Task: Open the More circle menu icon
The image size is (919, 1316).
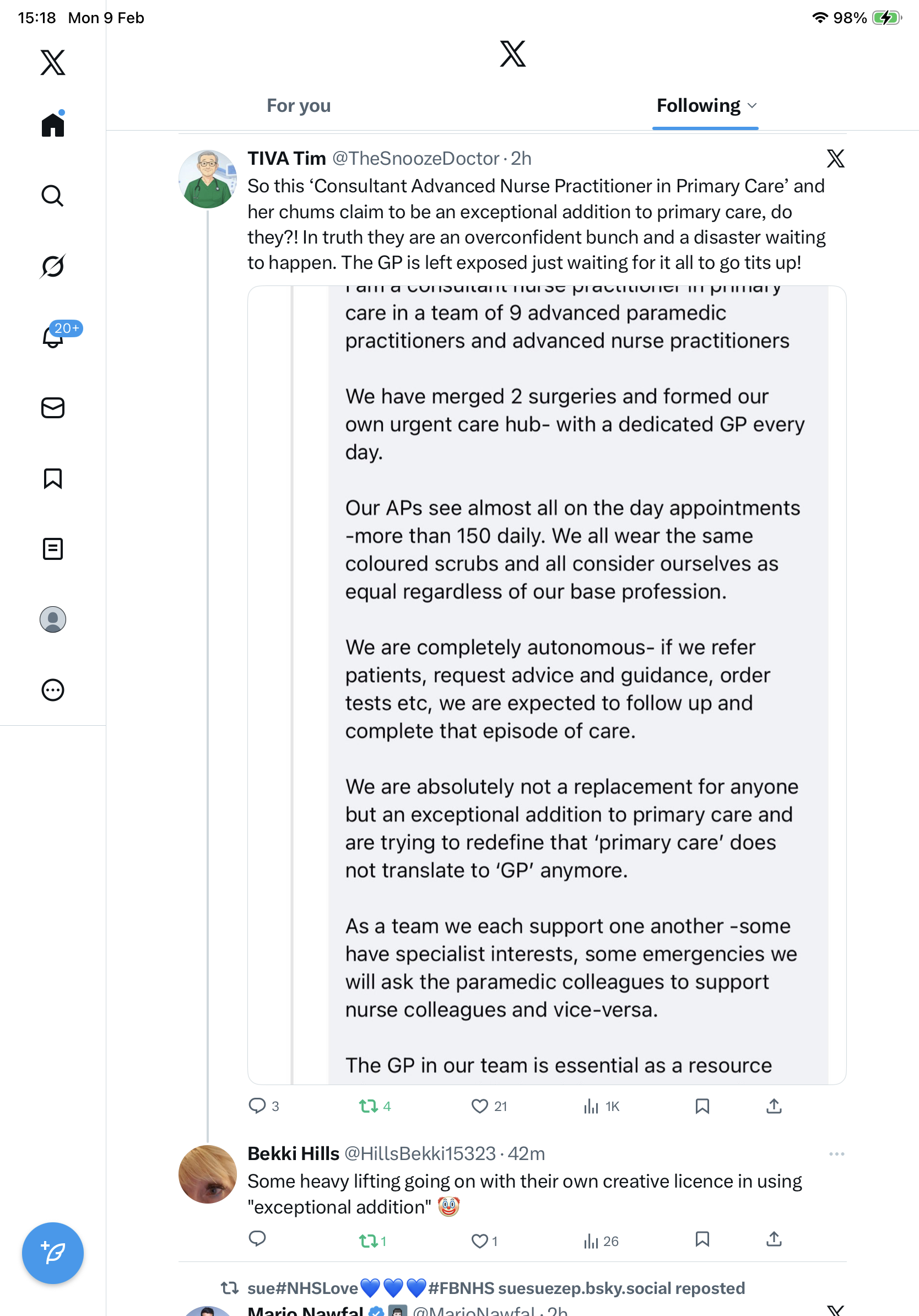Action: [53, 690]
